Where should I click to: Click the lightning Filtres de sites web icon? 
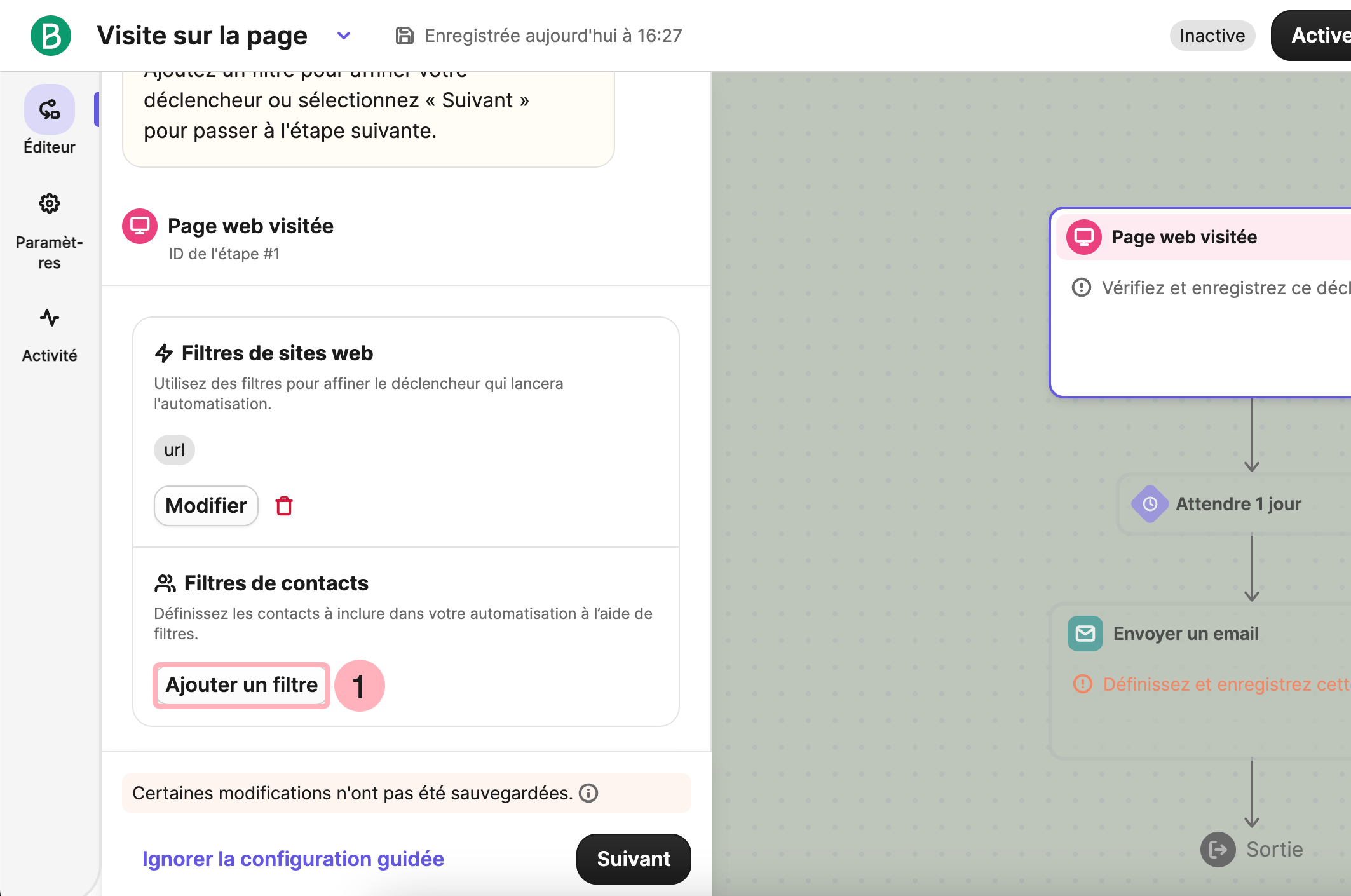(x=164, y=353)
